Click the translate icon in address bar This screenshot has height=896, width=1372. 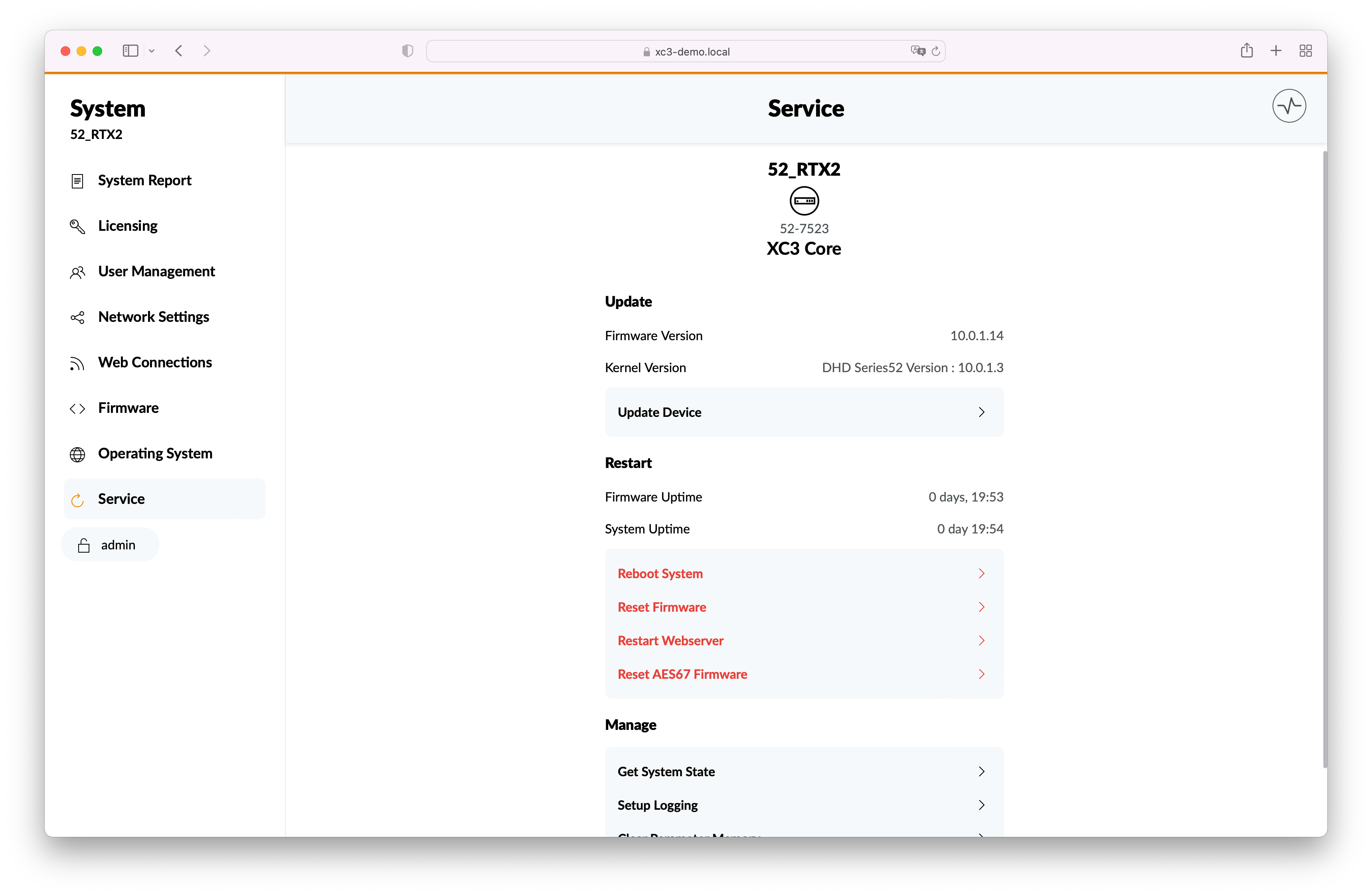[918, 51]
